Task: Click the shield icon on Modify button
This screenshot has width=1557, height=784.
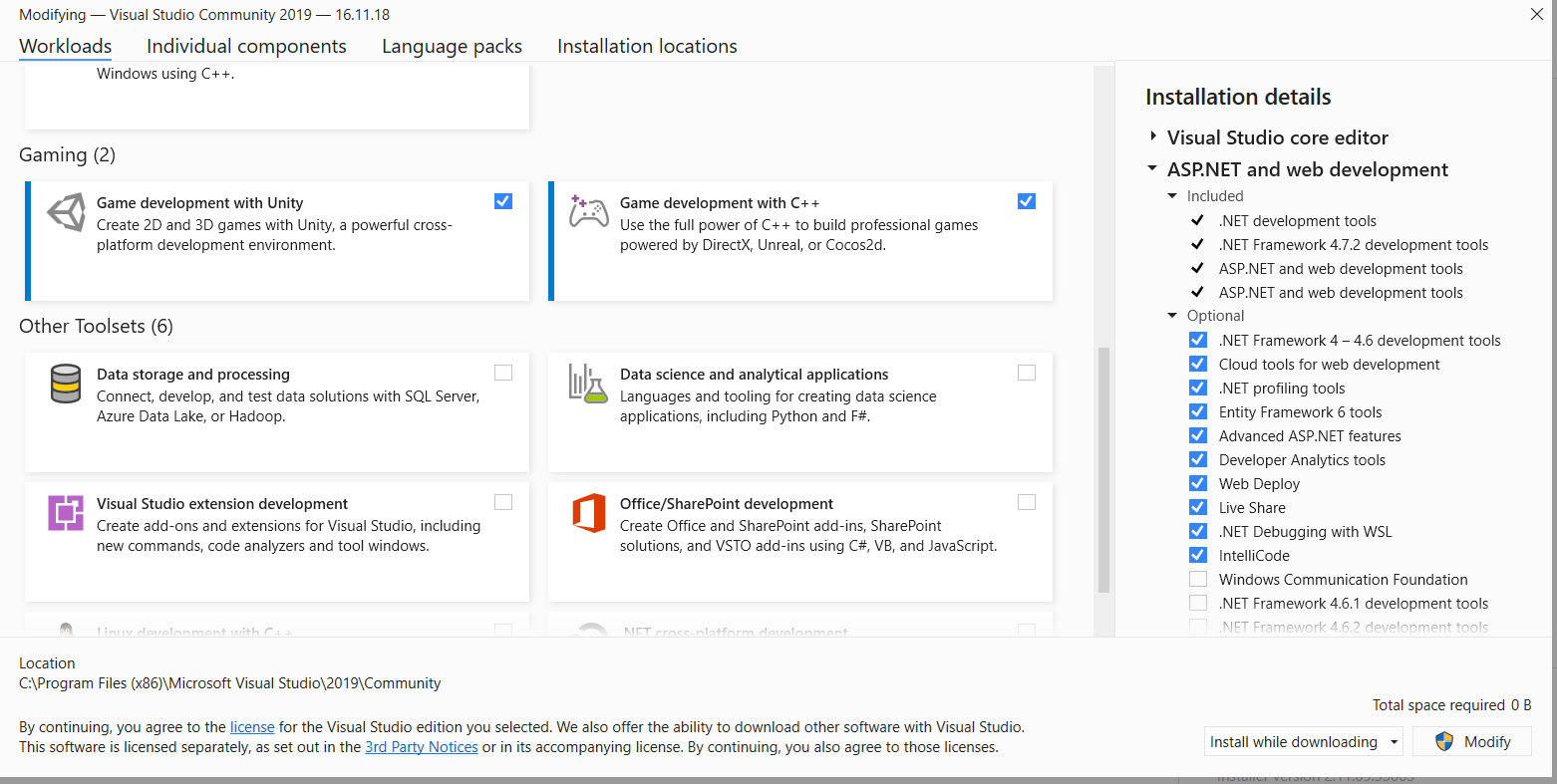Action: (1444, 741)
